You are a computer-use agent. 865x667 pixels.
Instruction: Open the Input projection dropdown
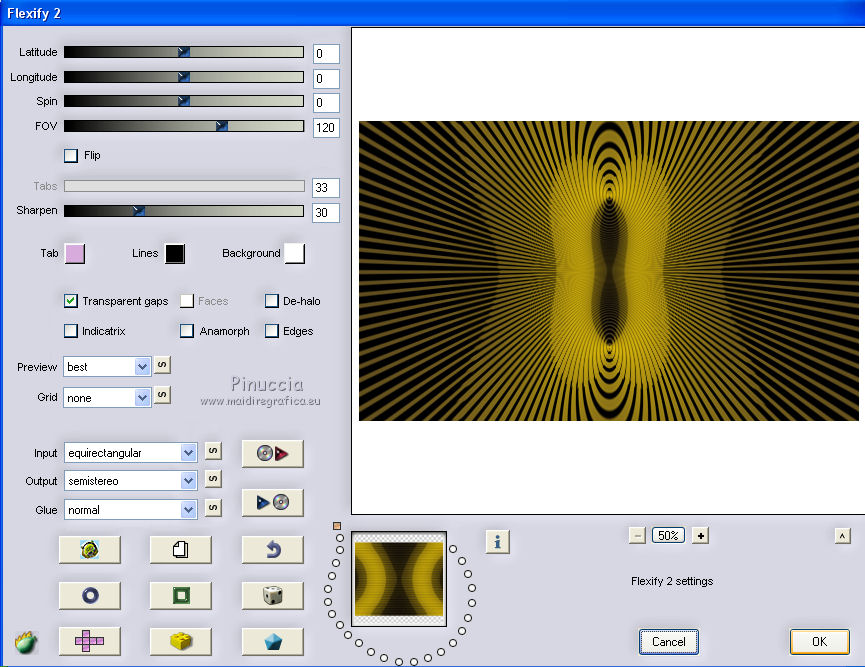point(131,453)
